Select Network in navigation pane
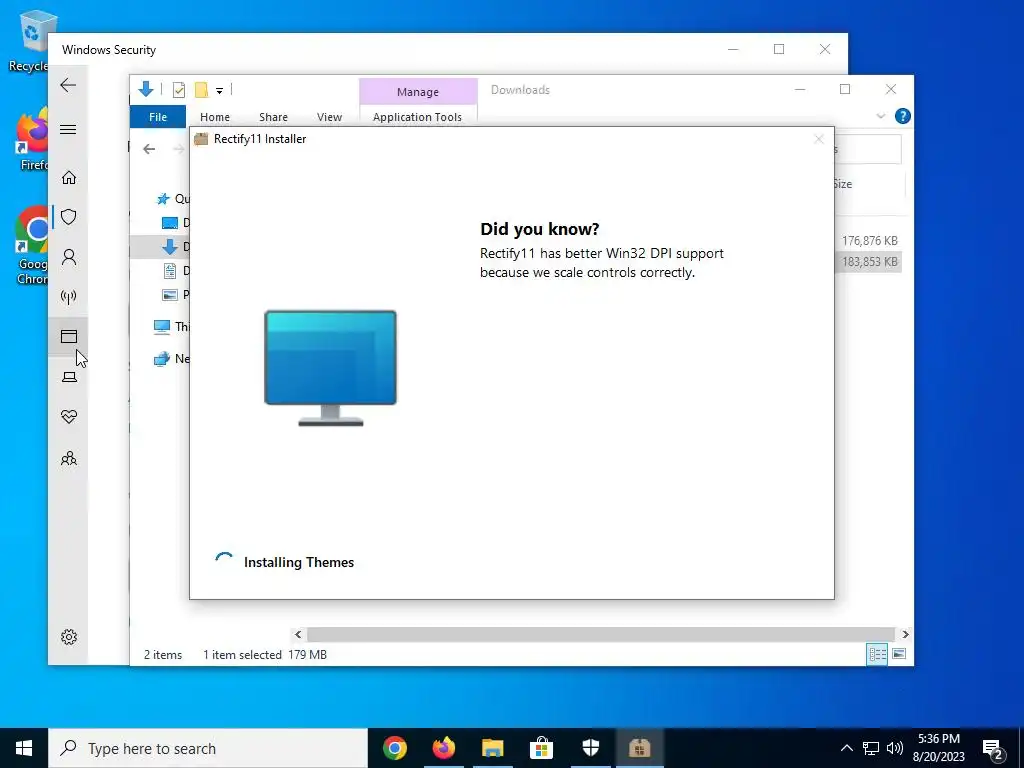 171,359
